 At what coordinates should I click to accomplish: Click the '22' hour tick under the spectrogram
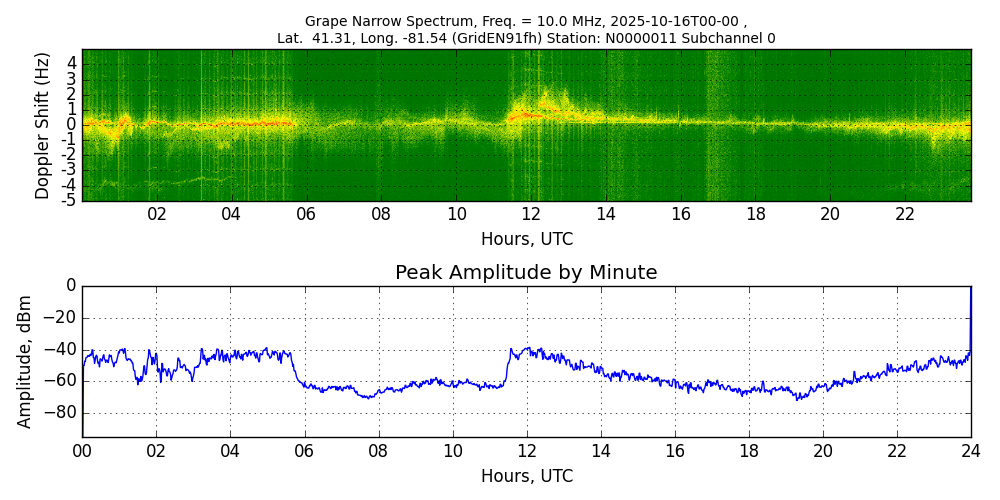pos(905,214)
